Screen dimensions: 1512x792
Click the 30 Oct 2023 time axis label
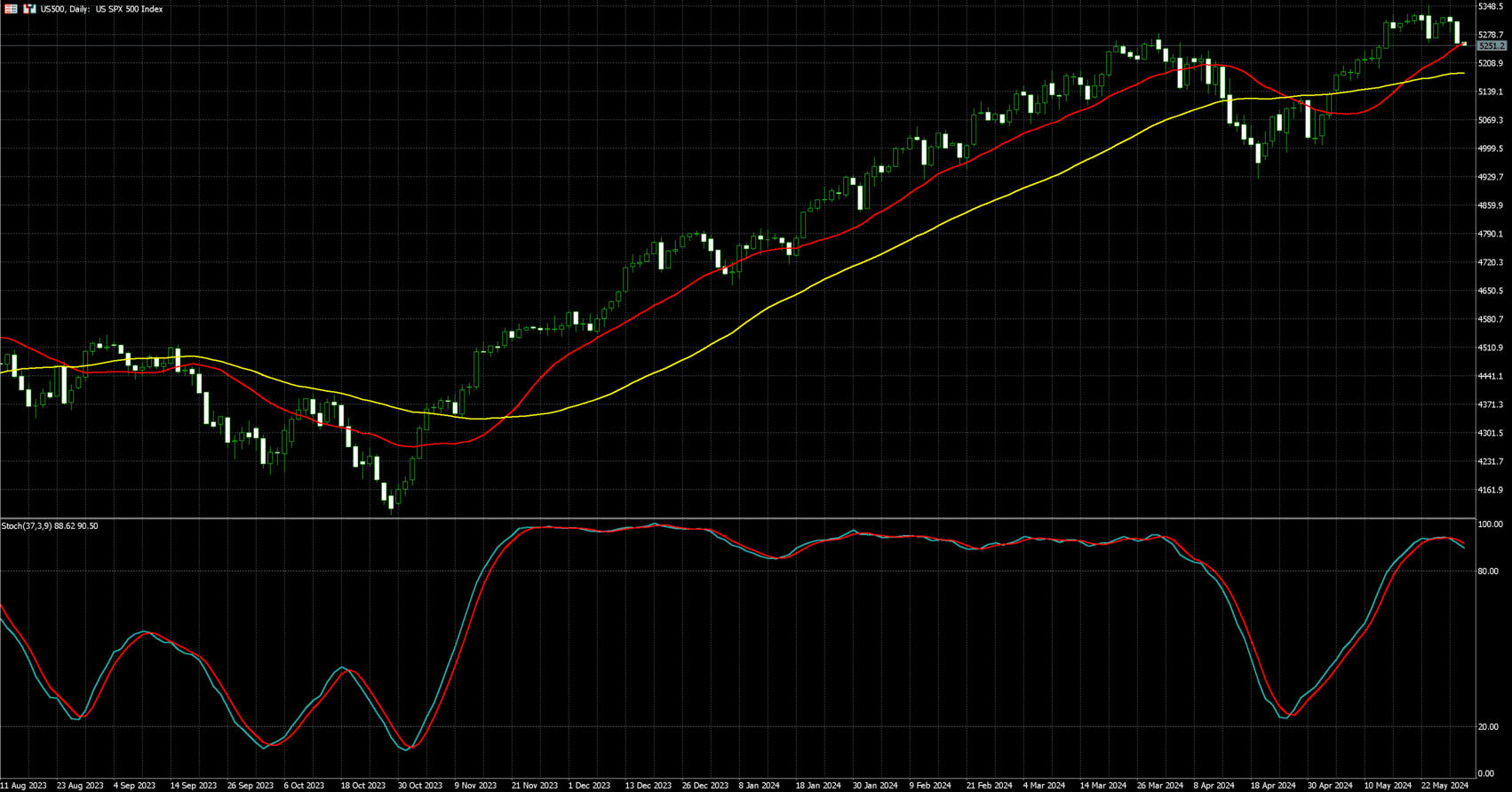[x=420, y=786]
